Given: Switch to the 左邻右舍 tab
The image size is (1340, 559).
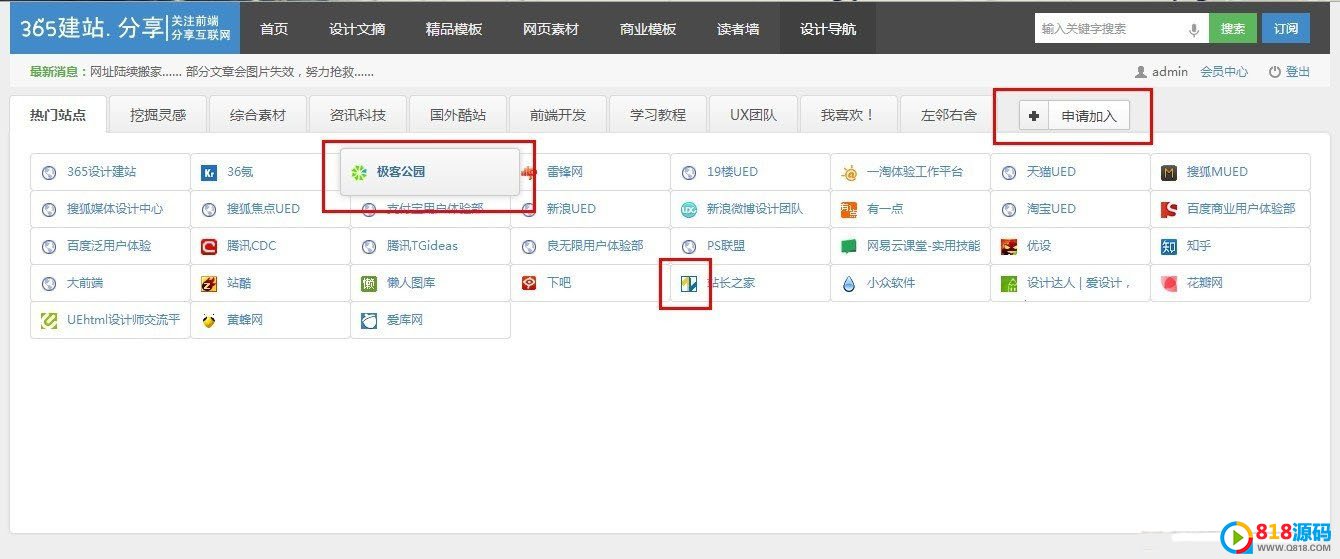Looking at the screenshot, I should coord(949,114).
